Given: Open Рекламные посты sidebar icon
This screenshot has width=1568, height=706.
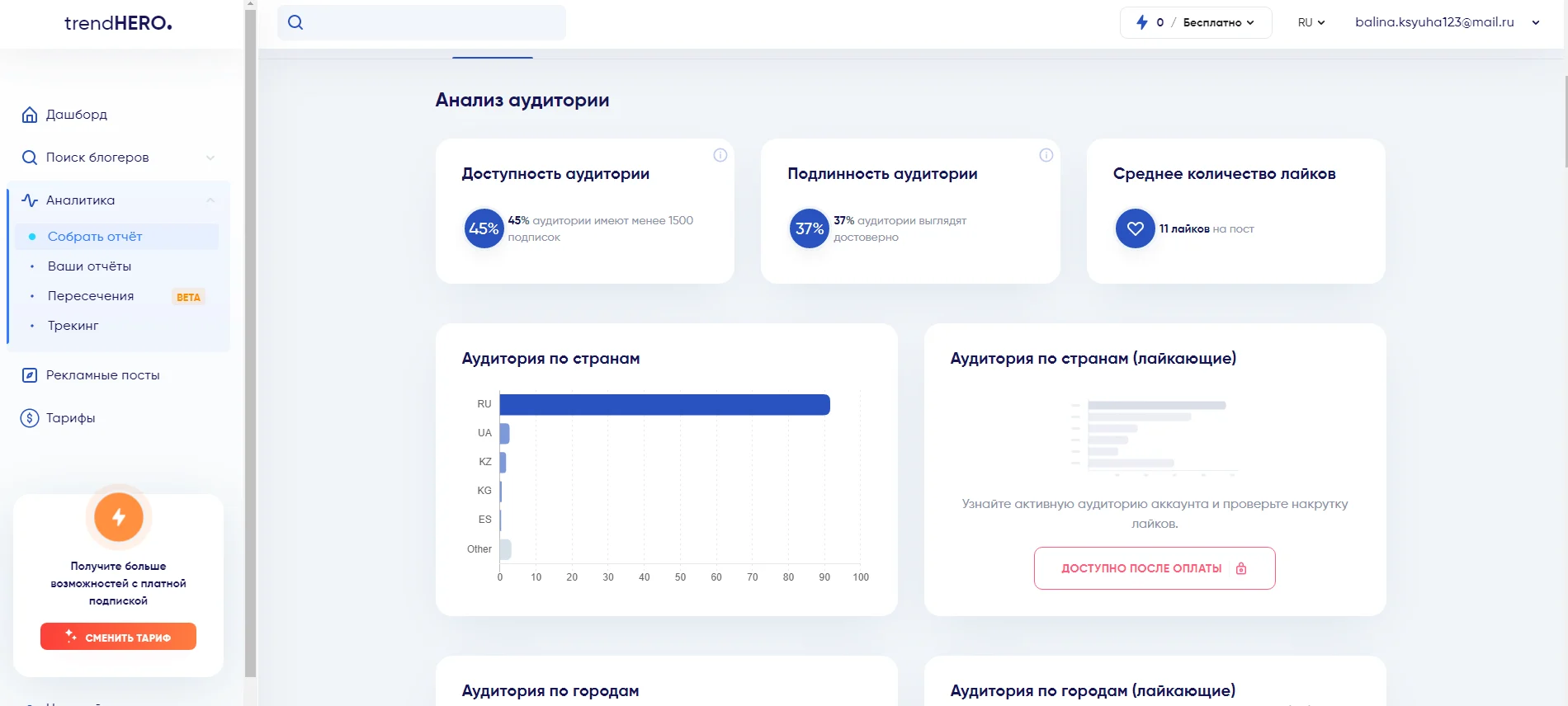Looking at the screenshot, I should click(30, 375).
